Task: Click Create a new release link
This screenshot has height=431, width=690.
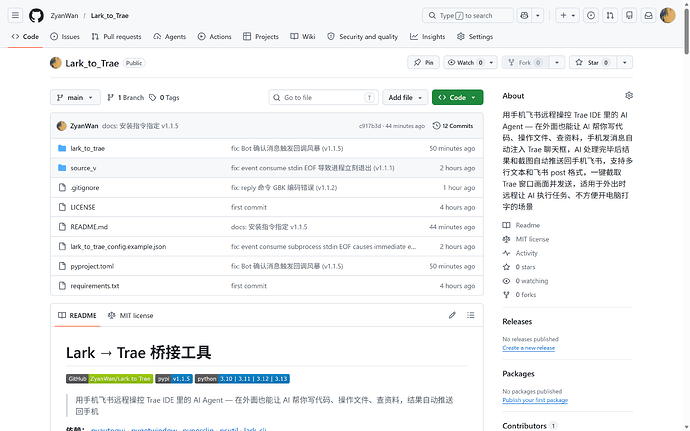Action: pyautogui.click(x=529, y=348)
